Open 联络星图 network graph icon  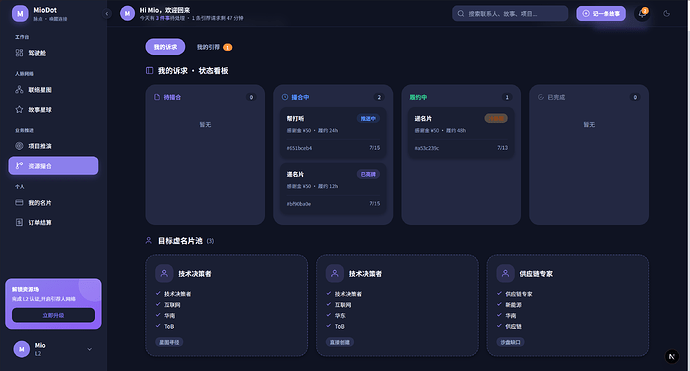(19, 90)
